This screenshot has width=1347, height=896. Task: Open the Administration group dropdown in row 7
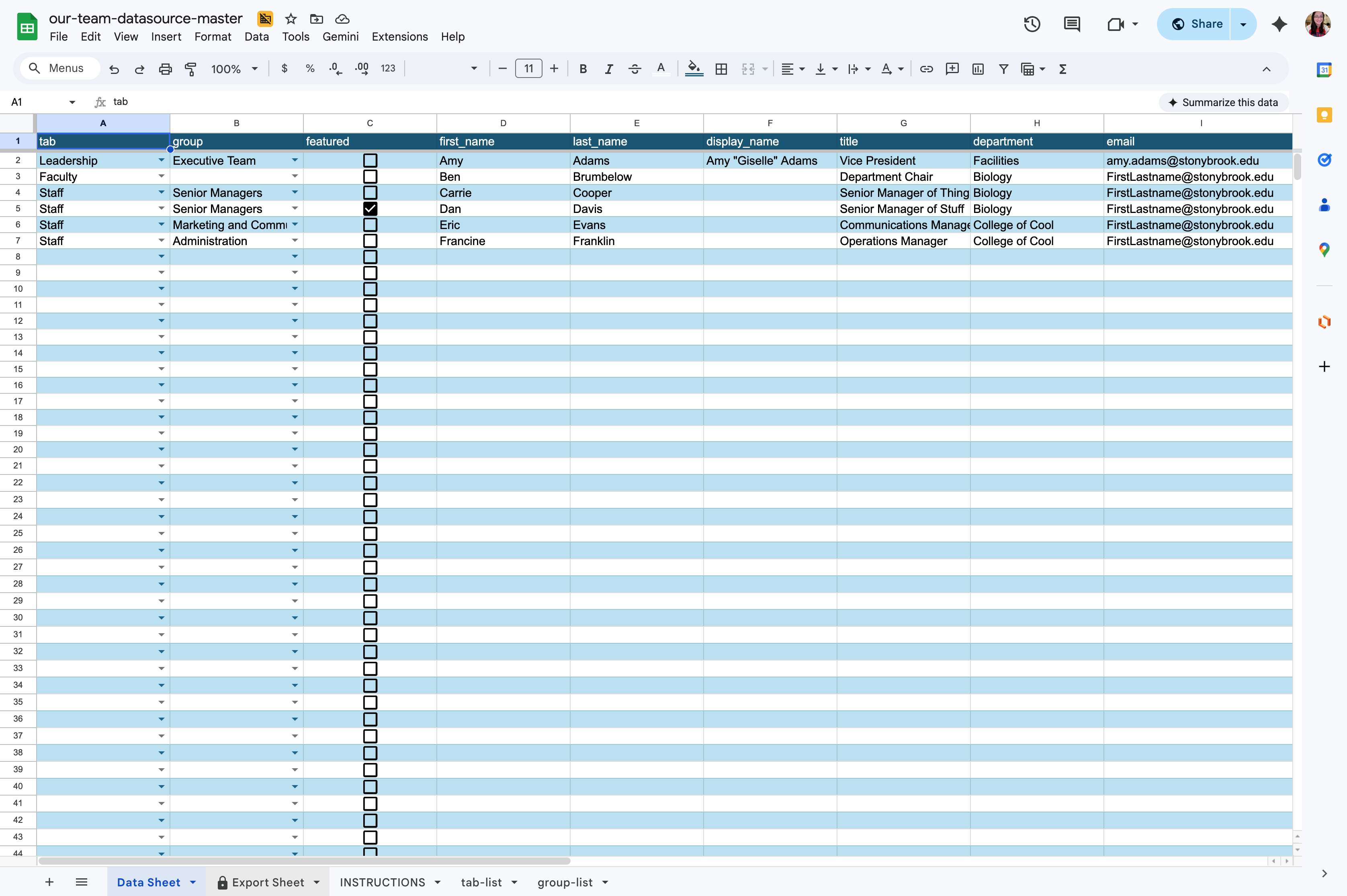(x=295, y=241)
